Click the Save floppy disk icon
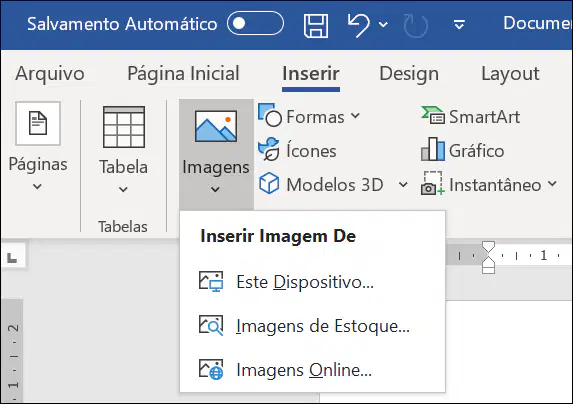 pyautogui.click(x=316, y=26)
